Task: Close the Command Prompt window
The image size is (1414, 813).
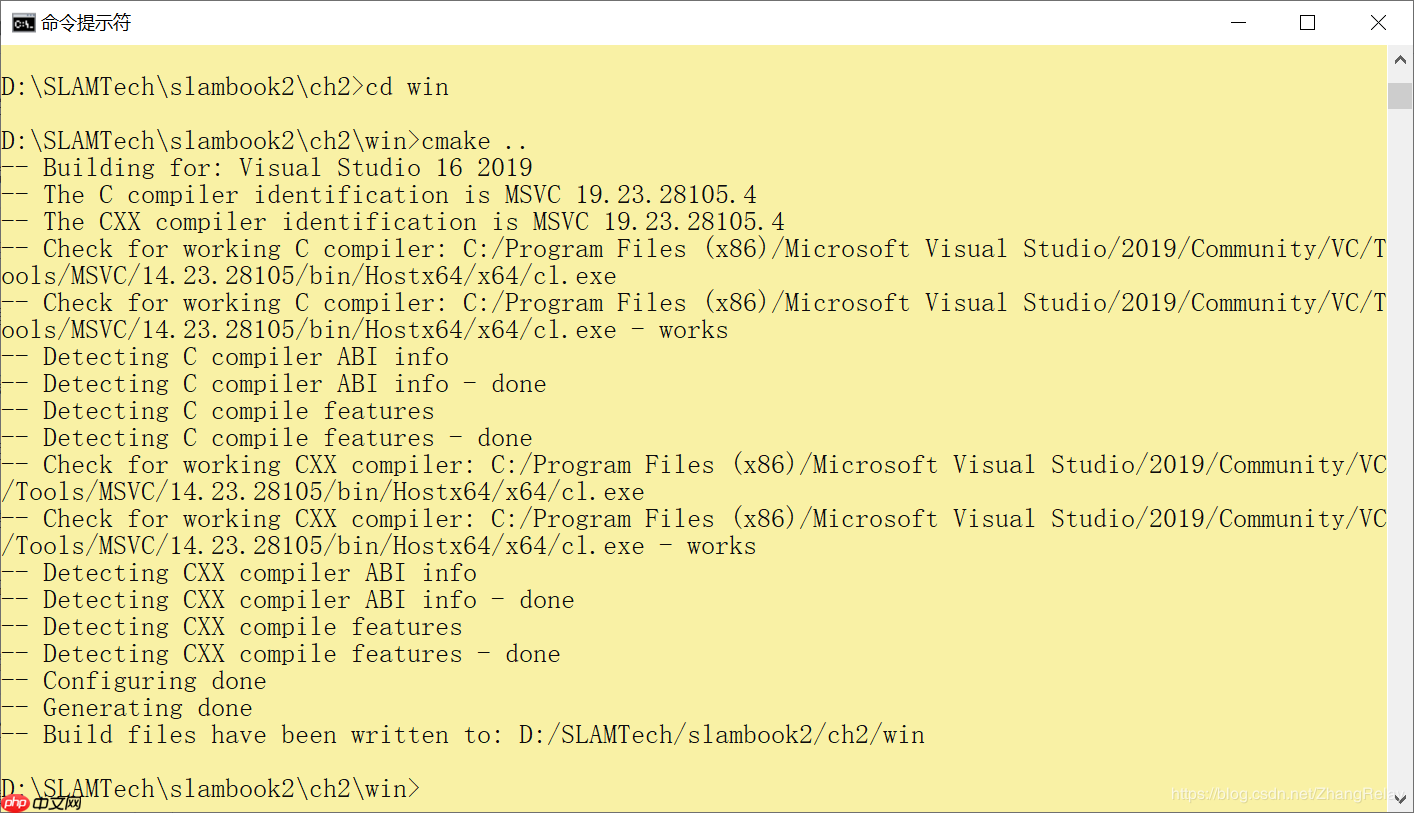Action: 1378,23
